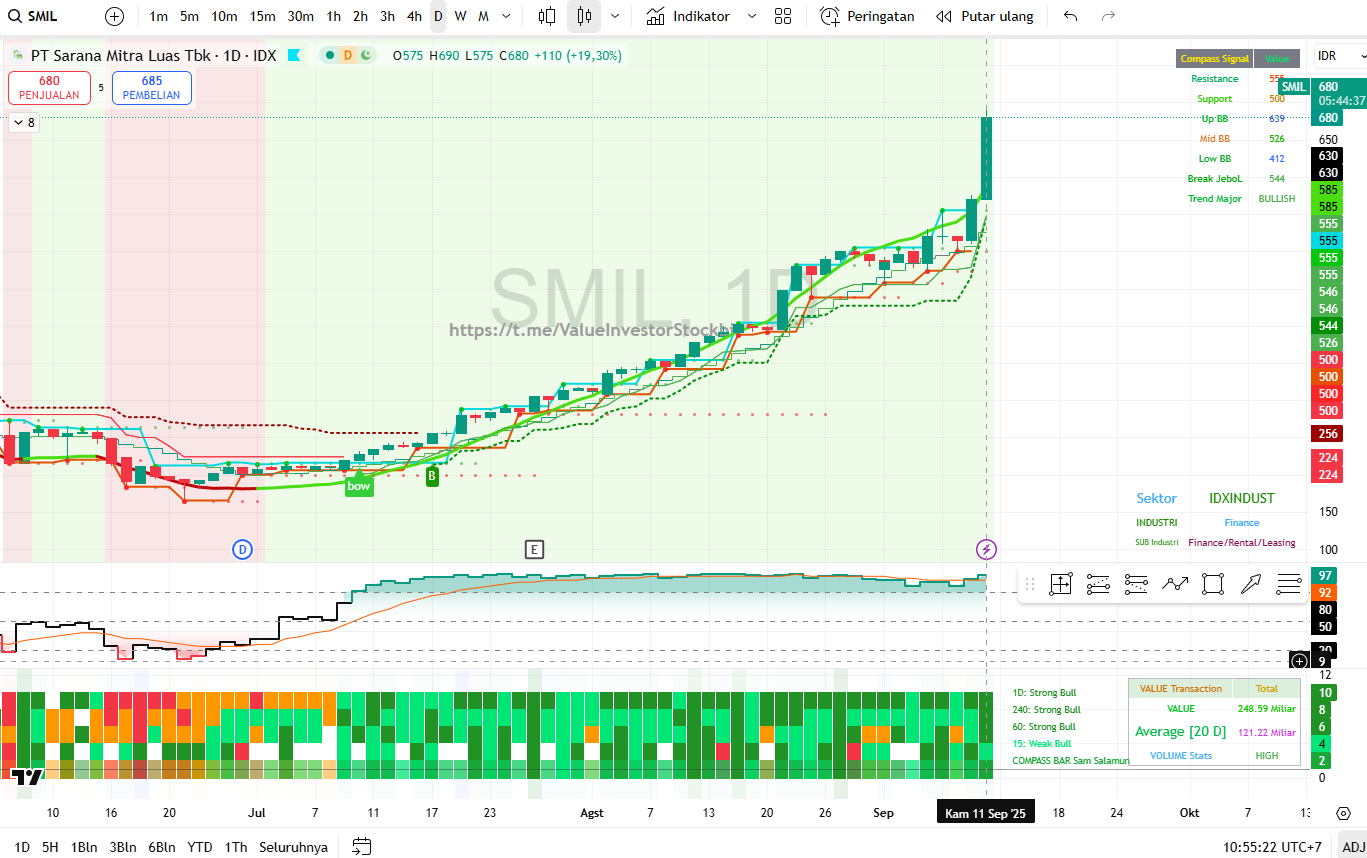
Task: Select the candlestick chart style icon
Action: coord(584,16)
